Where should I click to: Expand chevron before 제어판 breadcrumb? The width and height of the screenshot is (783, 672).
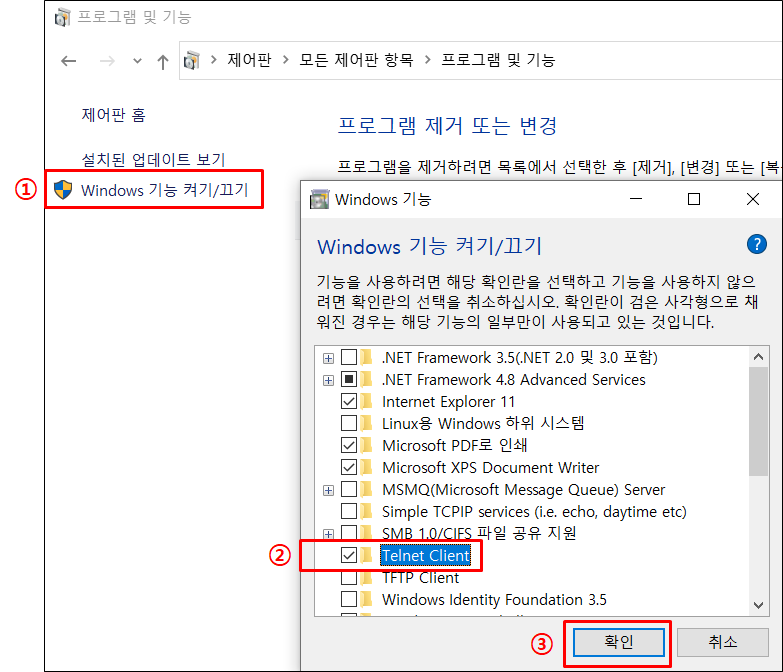(214, 60)
